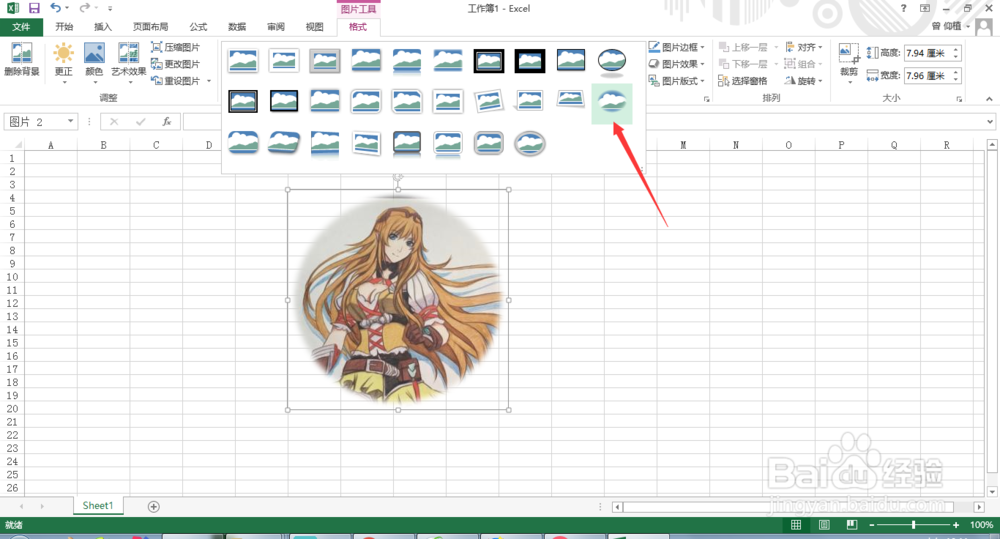Switch to the View (视图) tab
Viewport: 1000px width, 539px height.
[x=314, y=27]
